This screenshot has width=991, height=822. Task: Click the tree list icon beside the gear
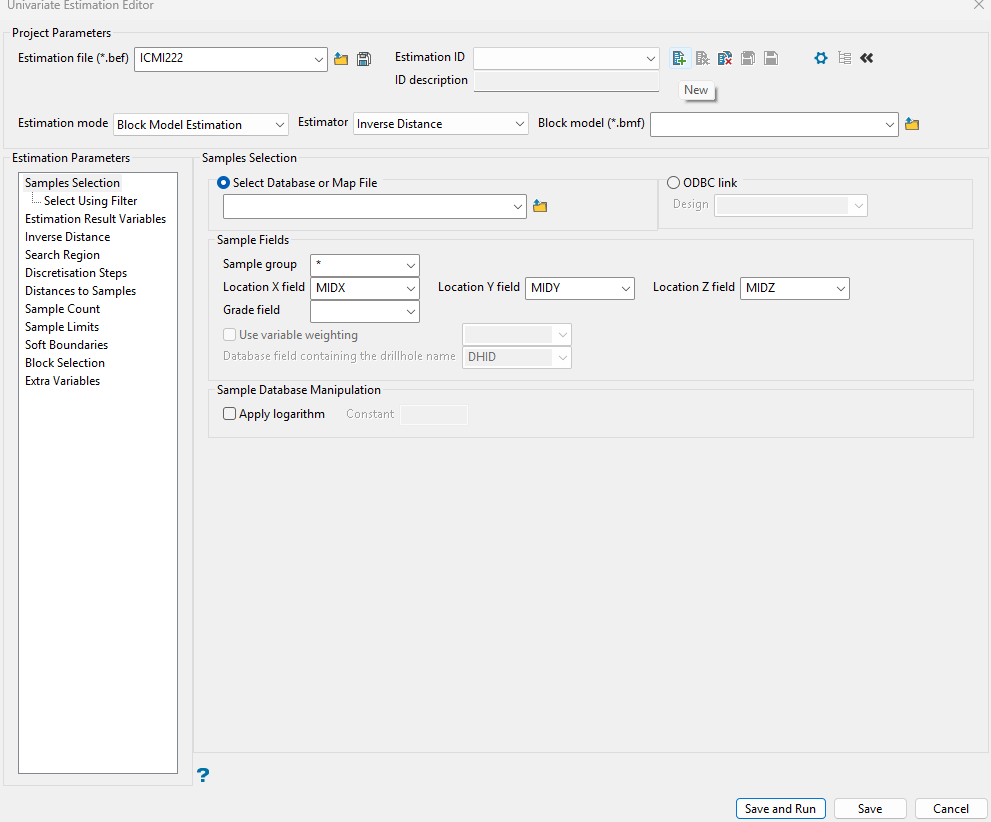(844, 59)
